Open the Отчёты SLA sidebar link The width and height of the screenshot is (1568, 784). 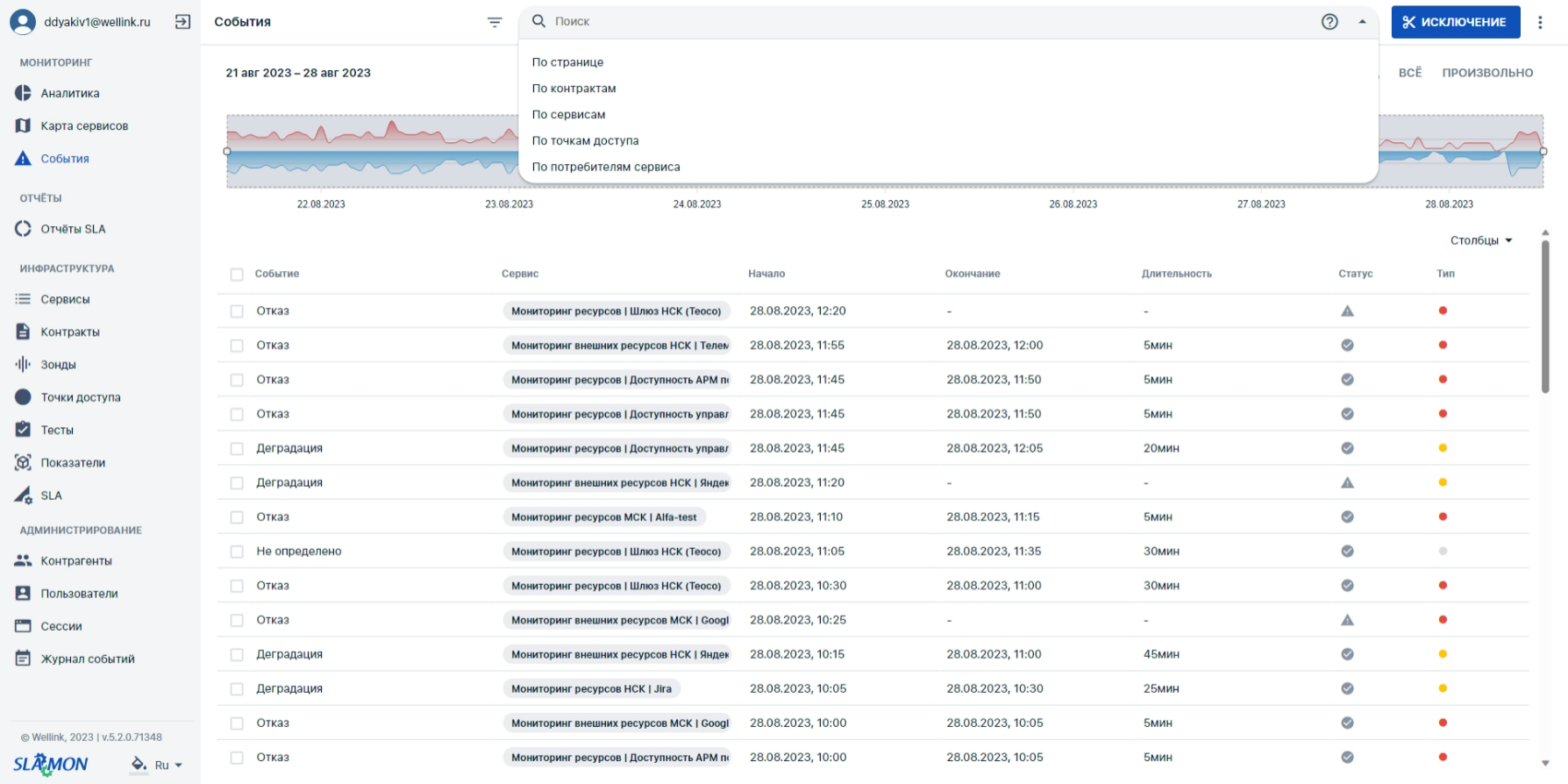73,229
